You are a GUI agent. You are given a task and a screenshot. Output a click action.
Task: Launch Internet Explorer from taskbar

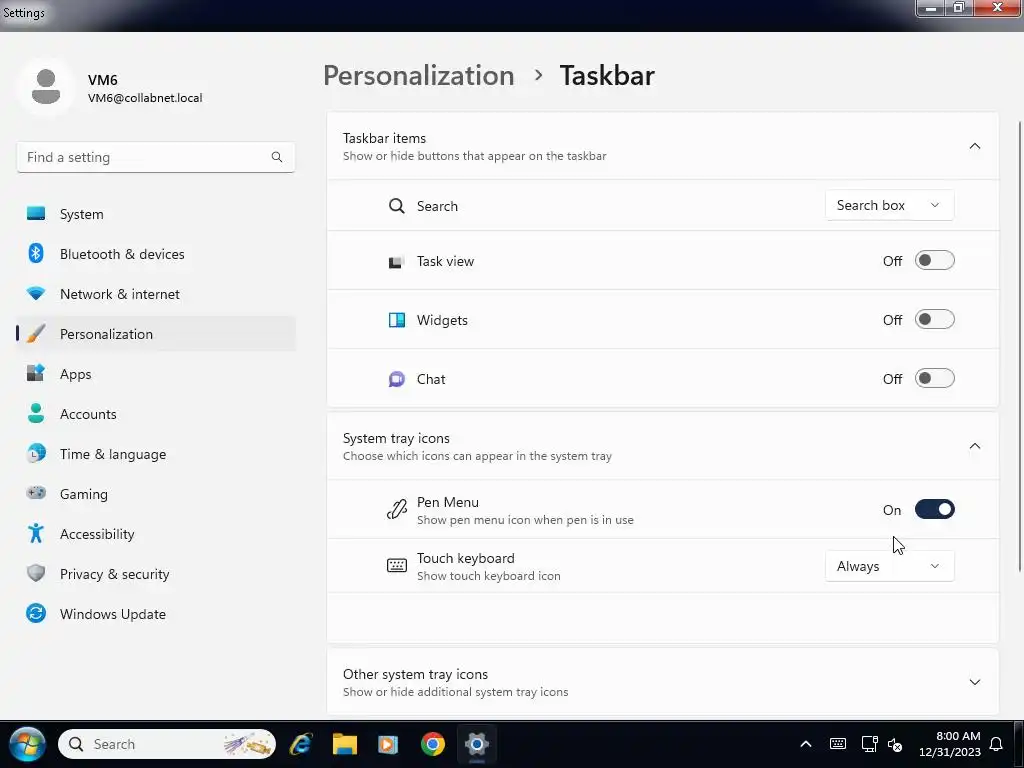coord(301,744)
